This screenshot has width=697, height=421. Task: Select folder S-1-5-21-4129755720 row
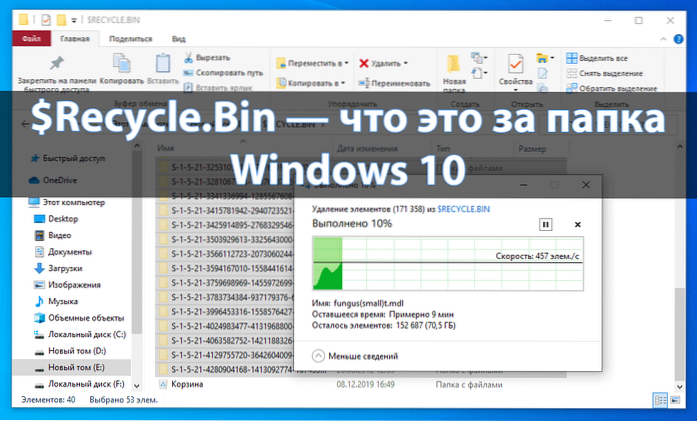point(224,355)
